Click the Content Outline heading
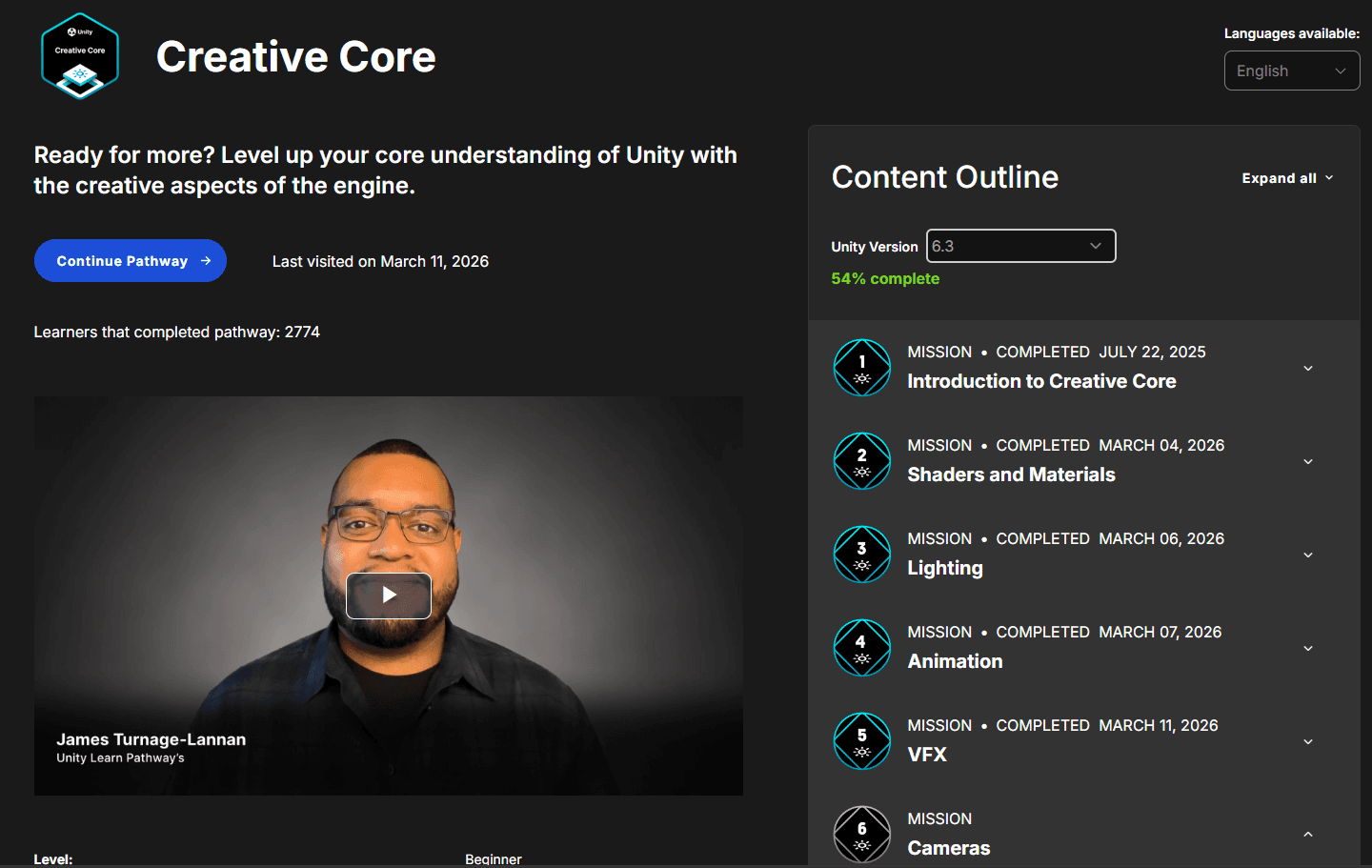The height and width of the screenshot is (868, 1372). 945,177
